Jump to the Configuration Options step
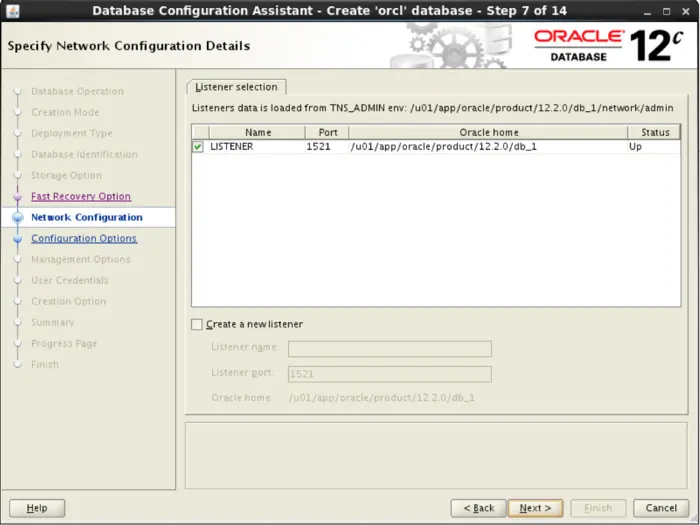The image size is (700, 525). click(84, 238)
